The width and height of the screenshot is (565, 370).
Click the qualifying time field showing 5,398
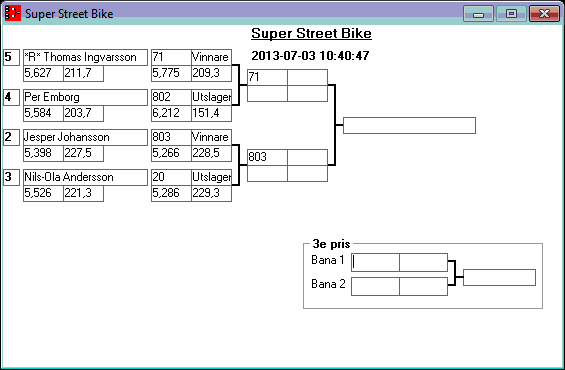pyautogui.click(x=43, y=153)
